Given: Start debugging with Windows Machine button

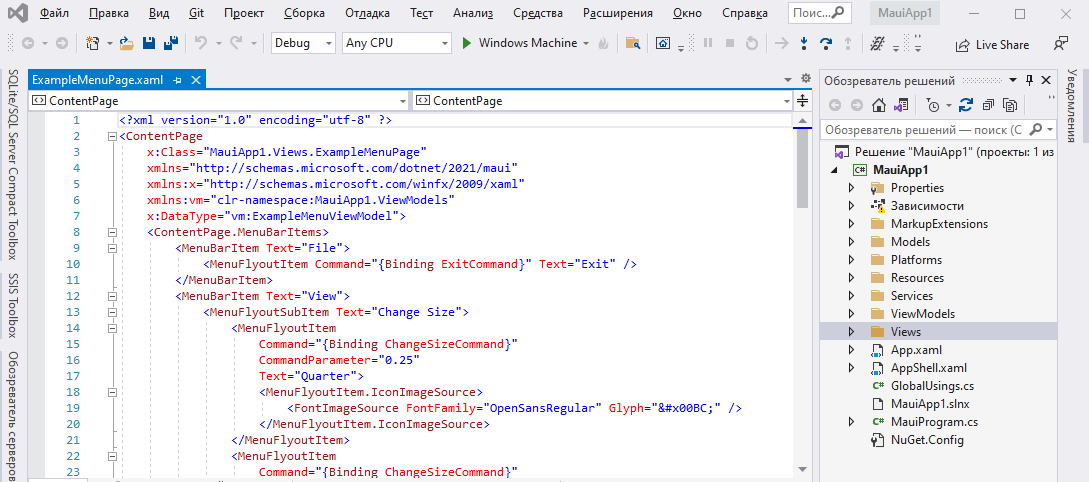Looking at the screenshot, I should [519, 44].
